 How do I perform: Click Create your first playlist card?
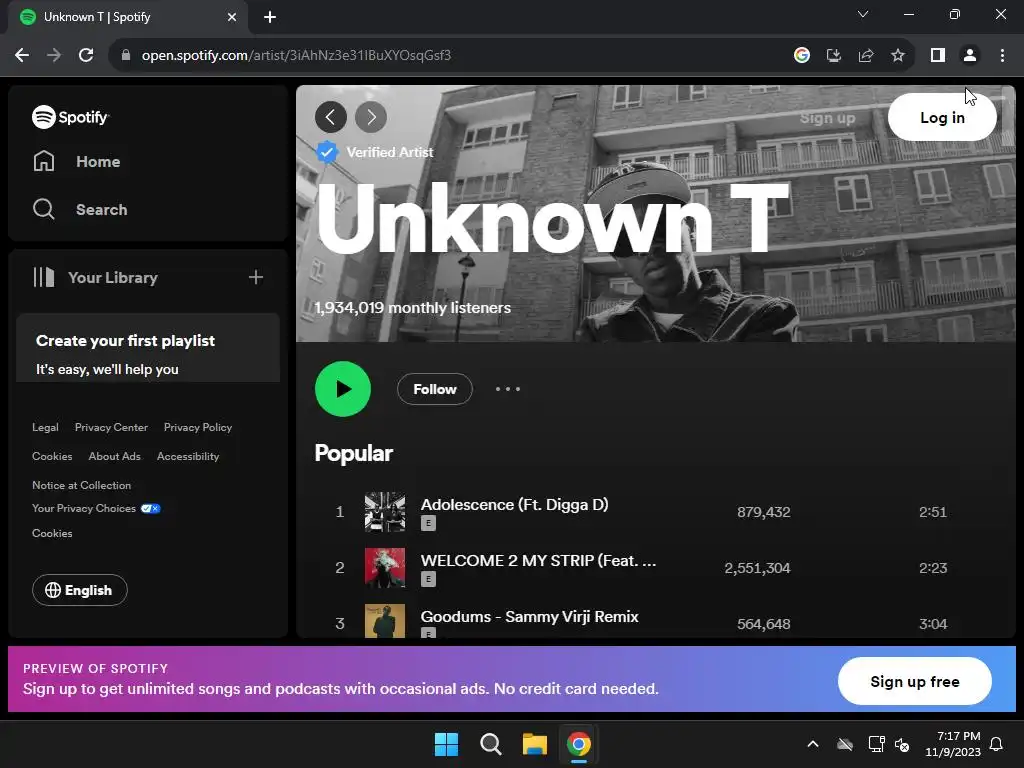148,348
